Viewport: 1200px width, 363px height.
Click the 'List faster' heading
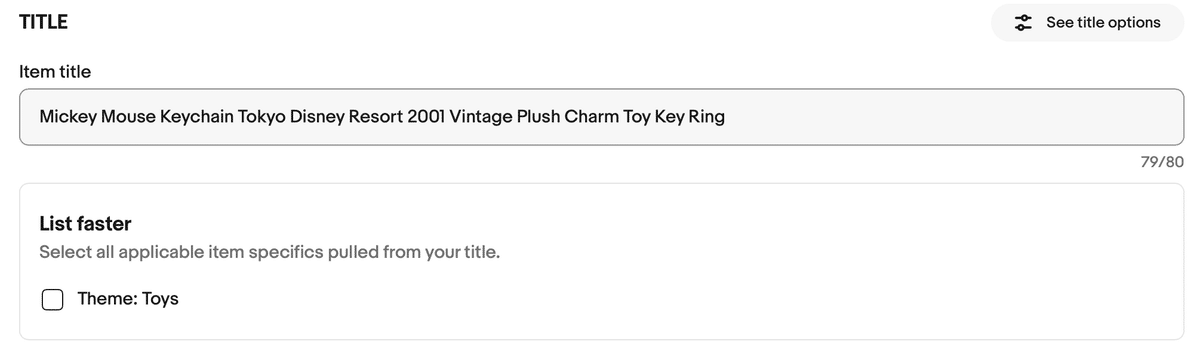click(86, 224)
